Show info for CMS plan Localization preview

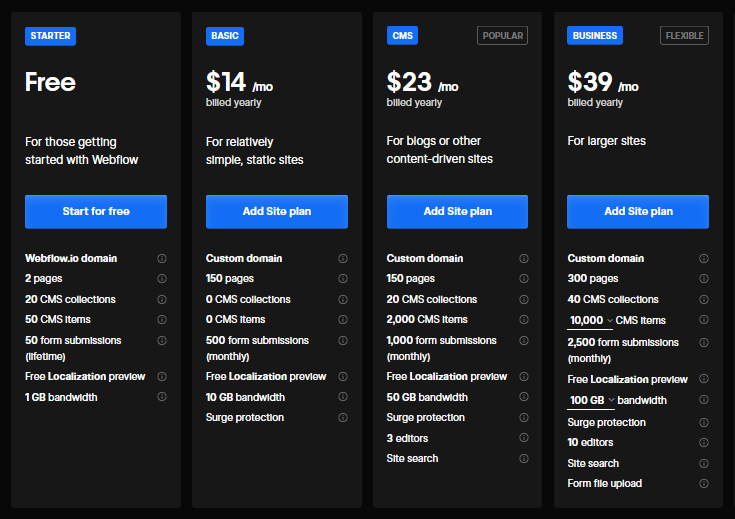click(524, 376)
